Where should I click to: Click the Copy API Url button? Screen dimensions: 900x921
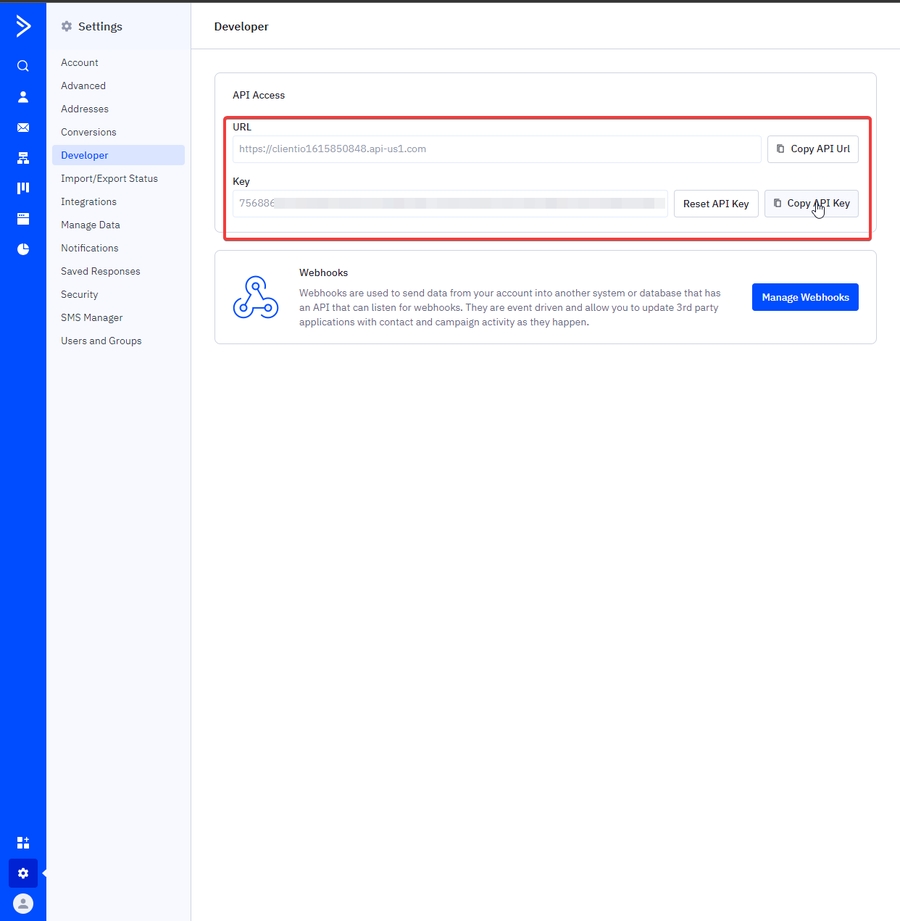click(x=813, y=148)
